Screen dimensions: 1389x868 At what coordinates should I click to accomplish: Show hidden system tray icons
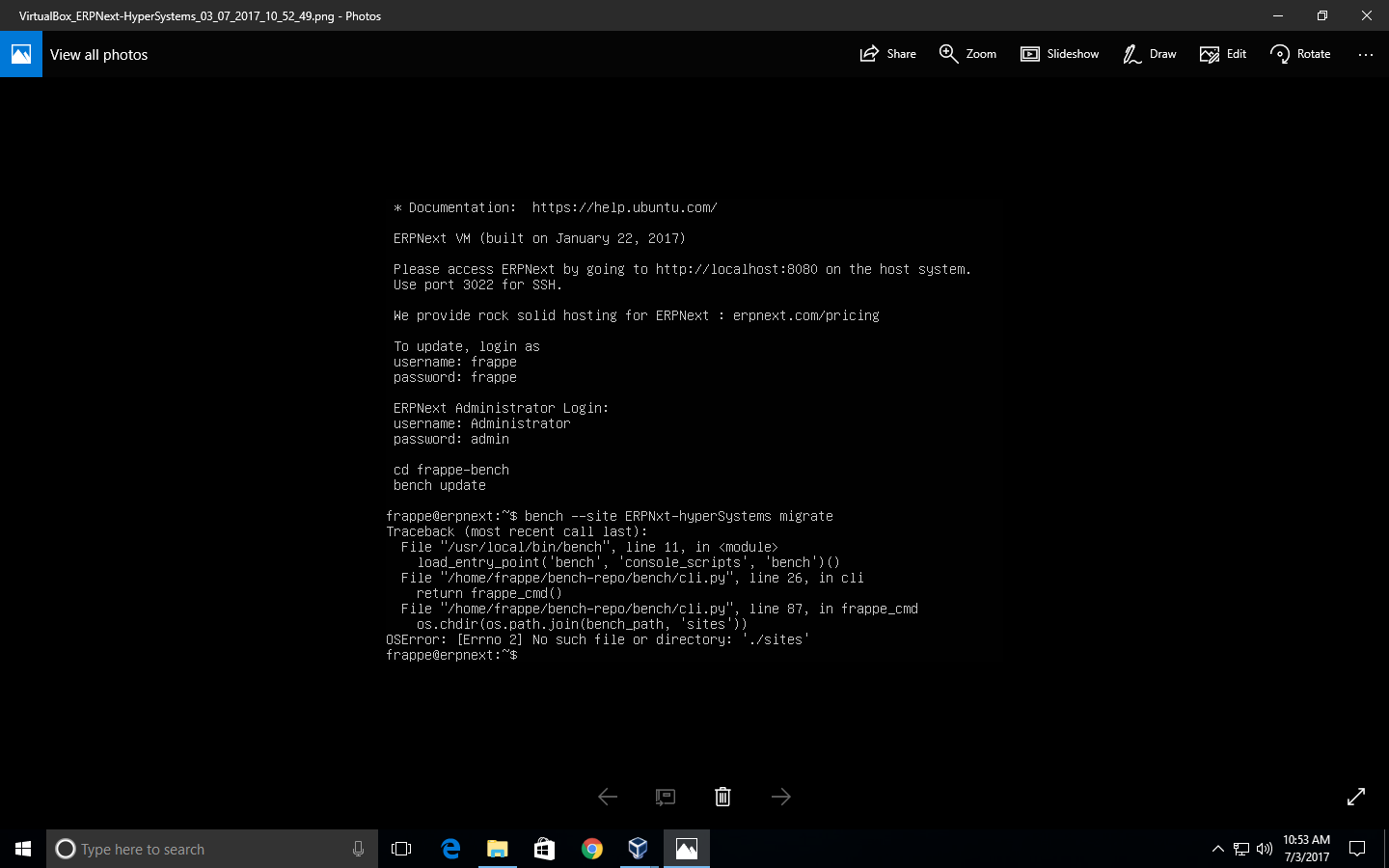tap(1217, 849)
